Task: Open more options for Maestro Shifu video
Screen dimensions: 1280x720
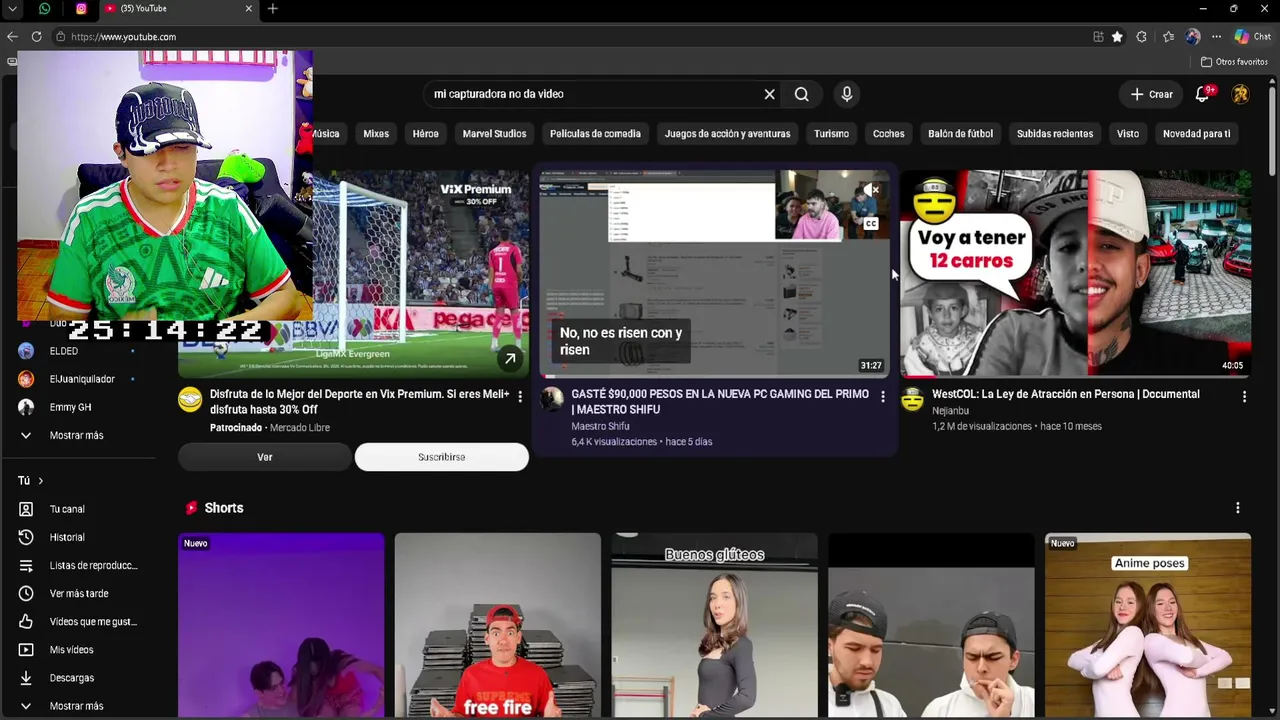Action: 882,397
